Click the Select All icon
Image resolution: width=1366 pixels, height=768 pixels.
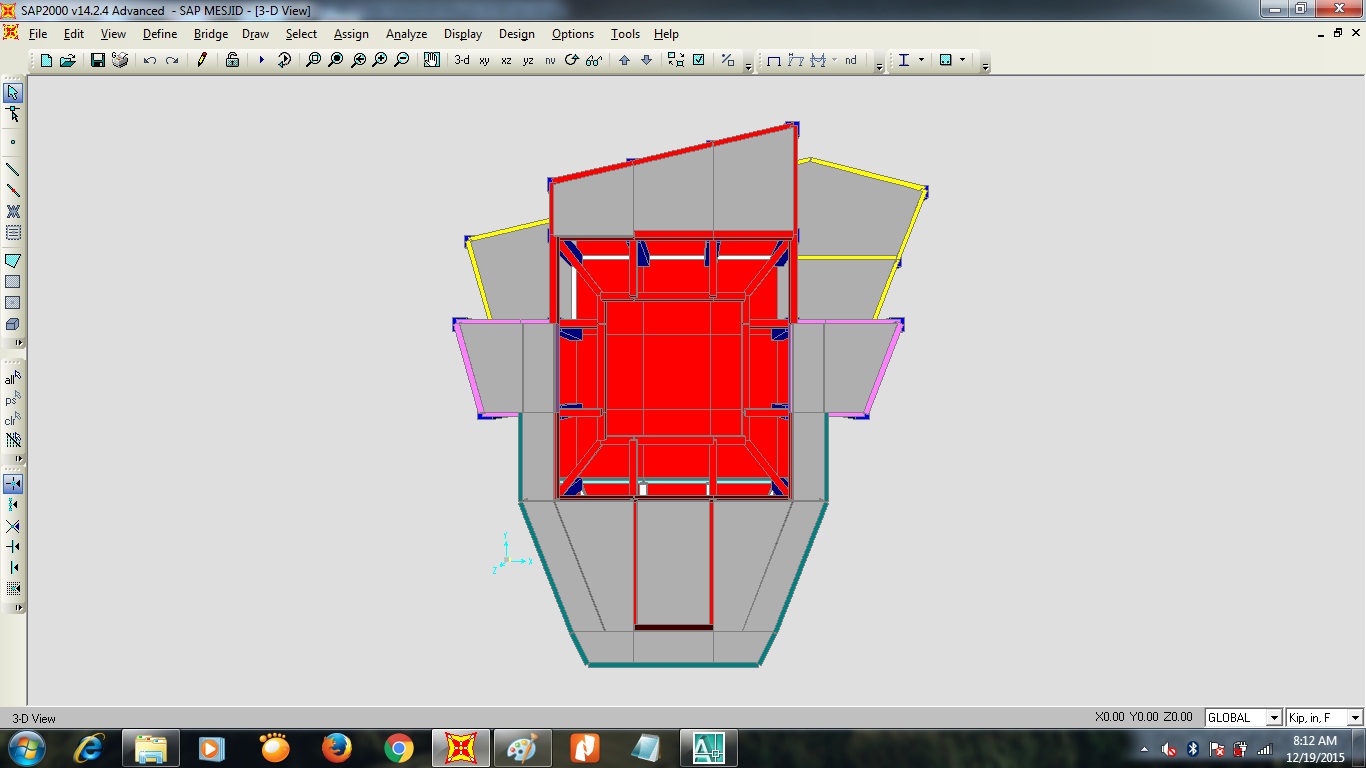click(x=13, y=379)
